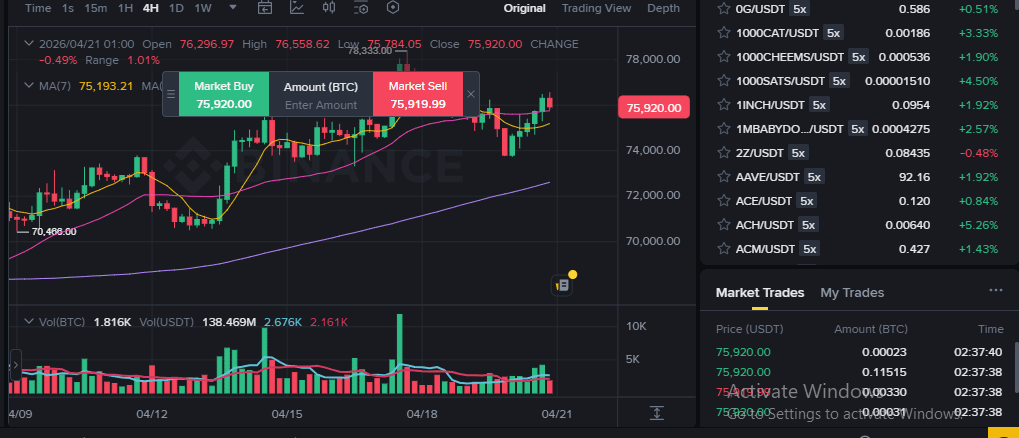
Task: Select the 1000SATS/USDT pair name
Action: pyautogui.click(x=780, y=81)
